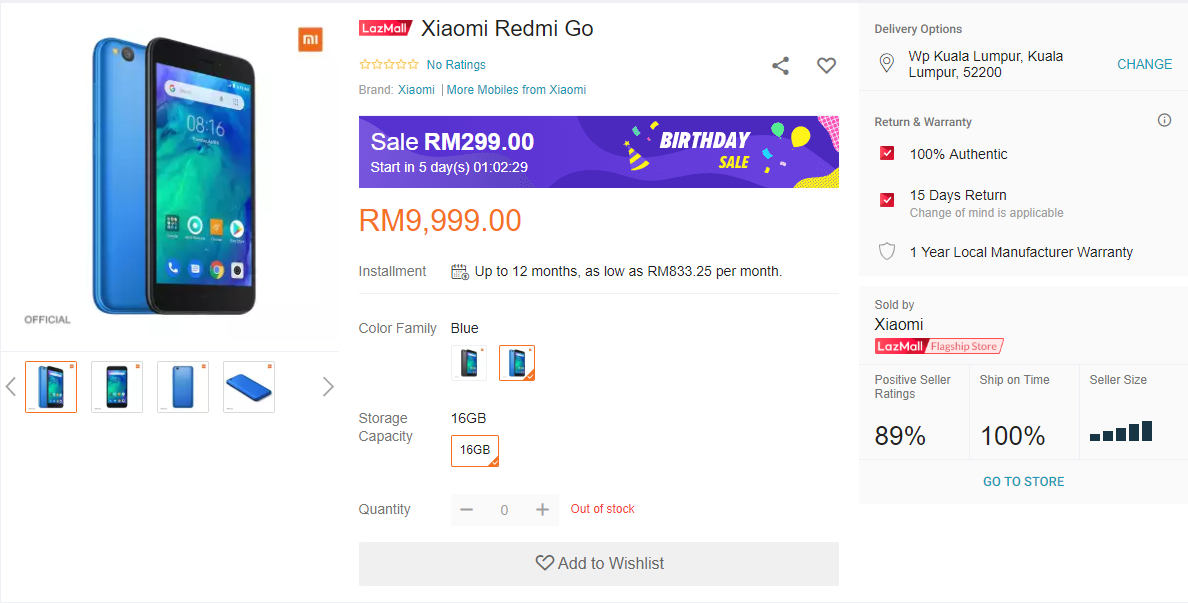The height and width of the screenshot is (603, 1188).
Task: Open the LazMall Flagship Store badge
Action: pos(938,346)
